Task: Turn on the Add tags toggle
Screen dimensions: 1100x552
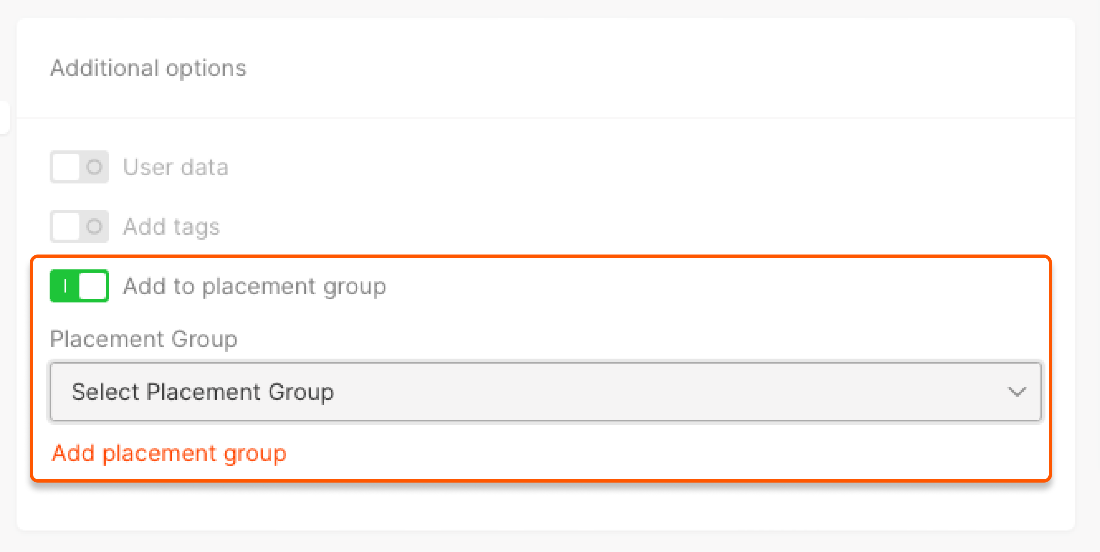Action: (79, 227)
